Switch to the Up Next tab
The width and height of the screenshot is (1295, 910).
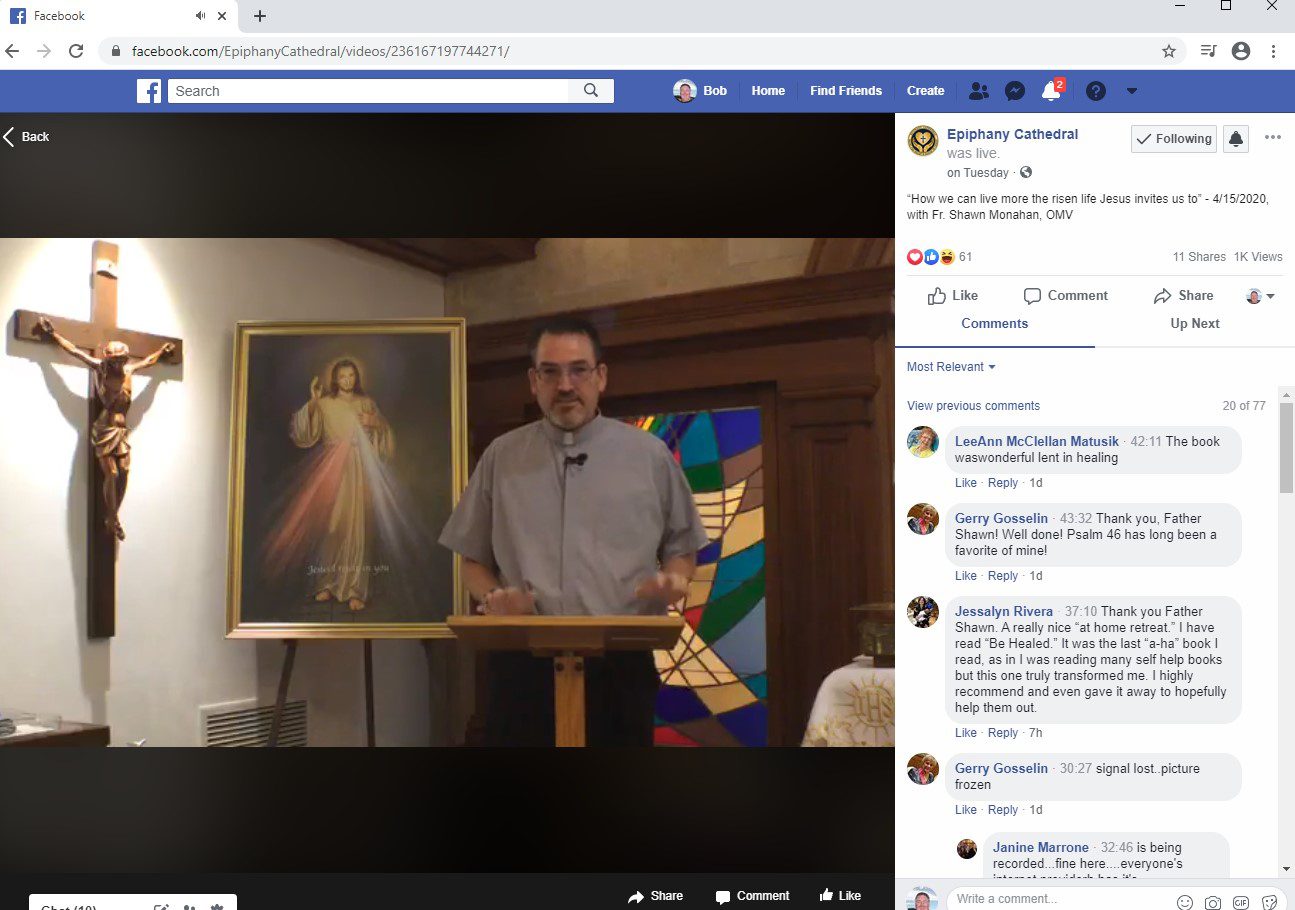pos(1195,324)
